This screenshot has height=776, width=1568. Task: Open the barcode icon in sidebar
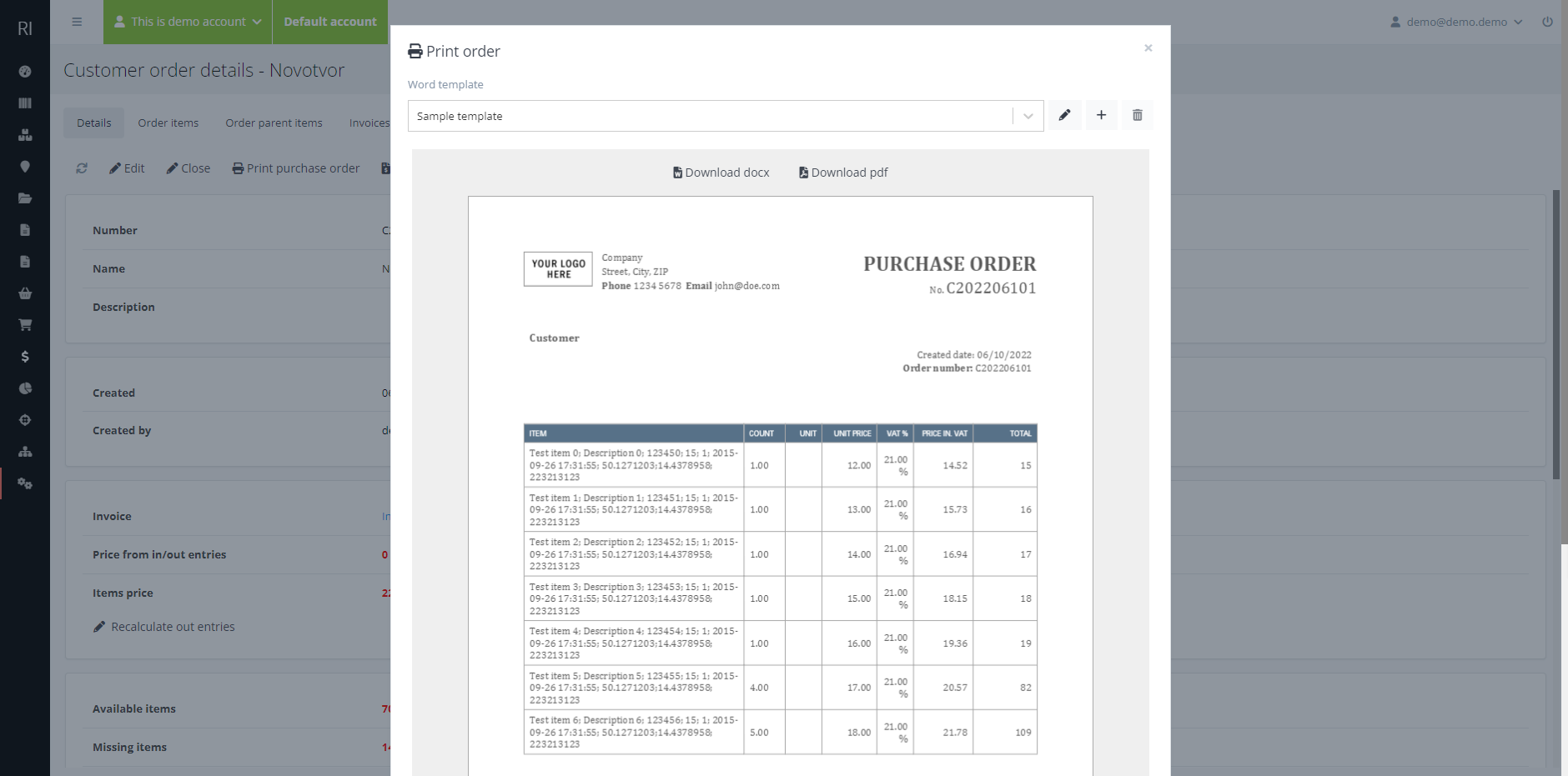(25, 103)
